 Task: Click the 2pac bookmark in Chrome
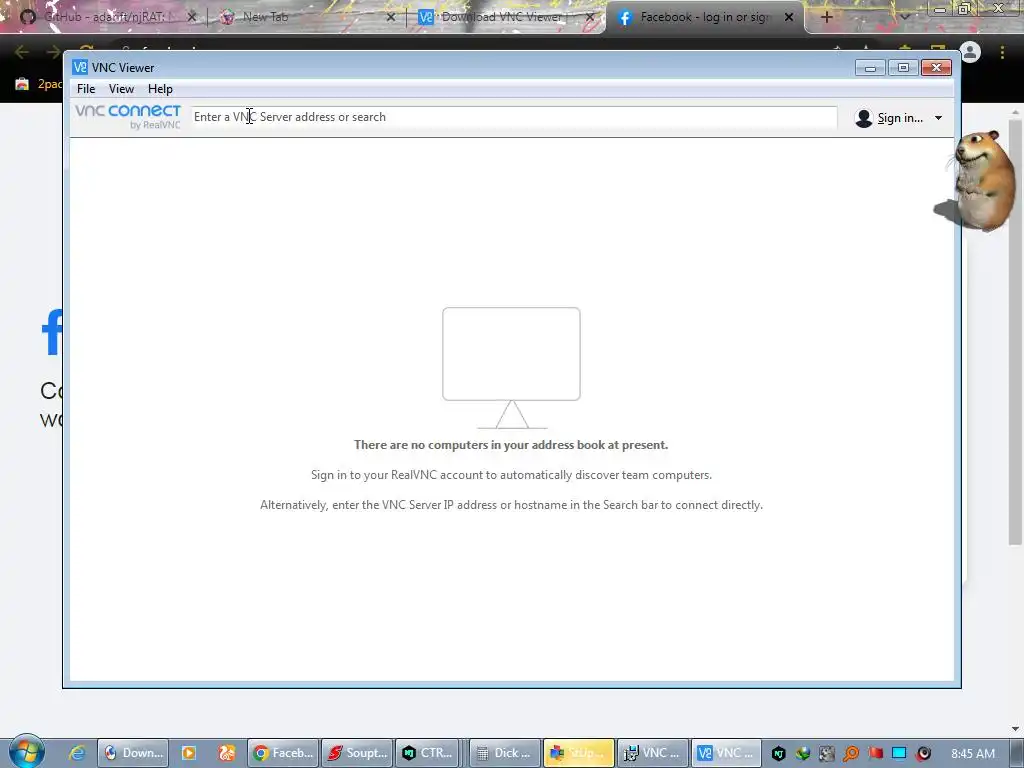[39, 84]
